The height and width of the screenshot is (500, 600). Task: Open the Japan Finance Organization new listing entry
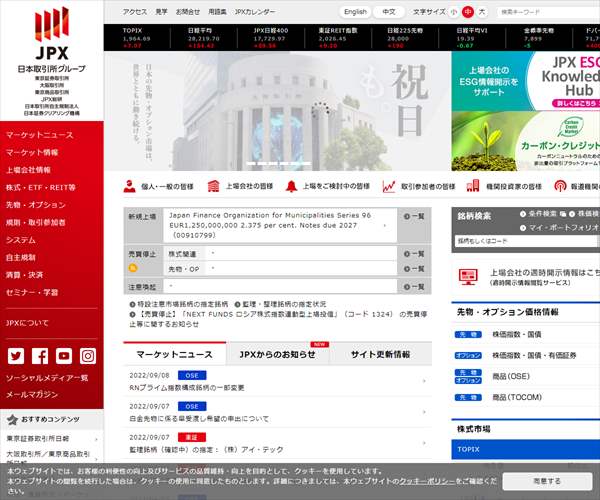(280, 225)
